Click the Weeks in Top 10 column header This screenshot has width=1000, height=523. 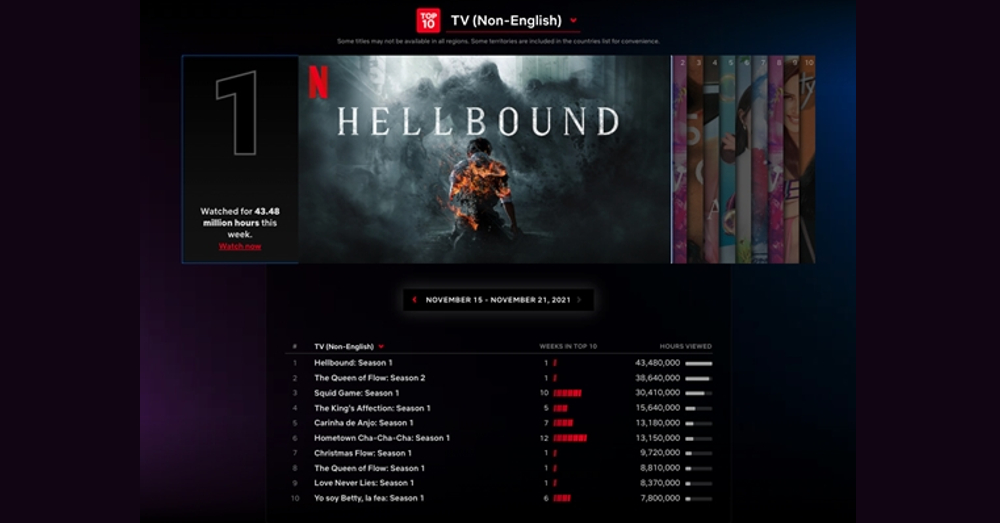click(x=568, y=346)
